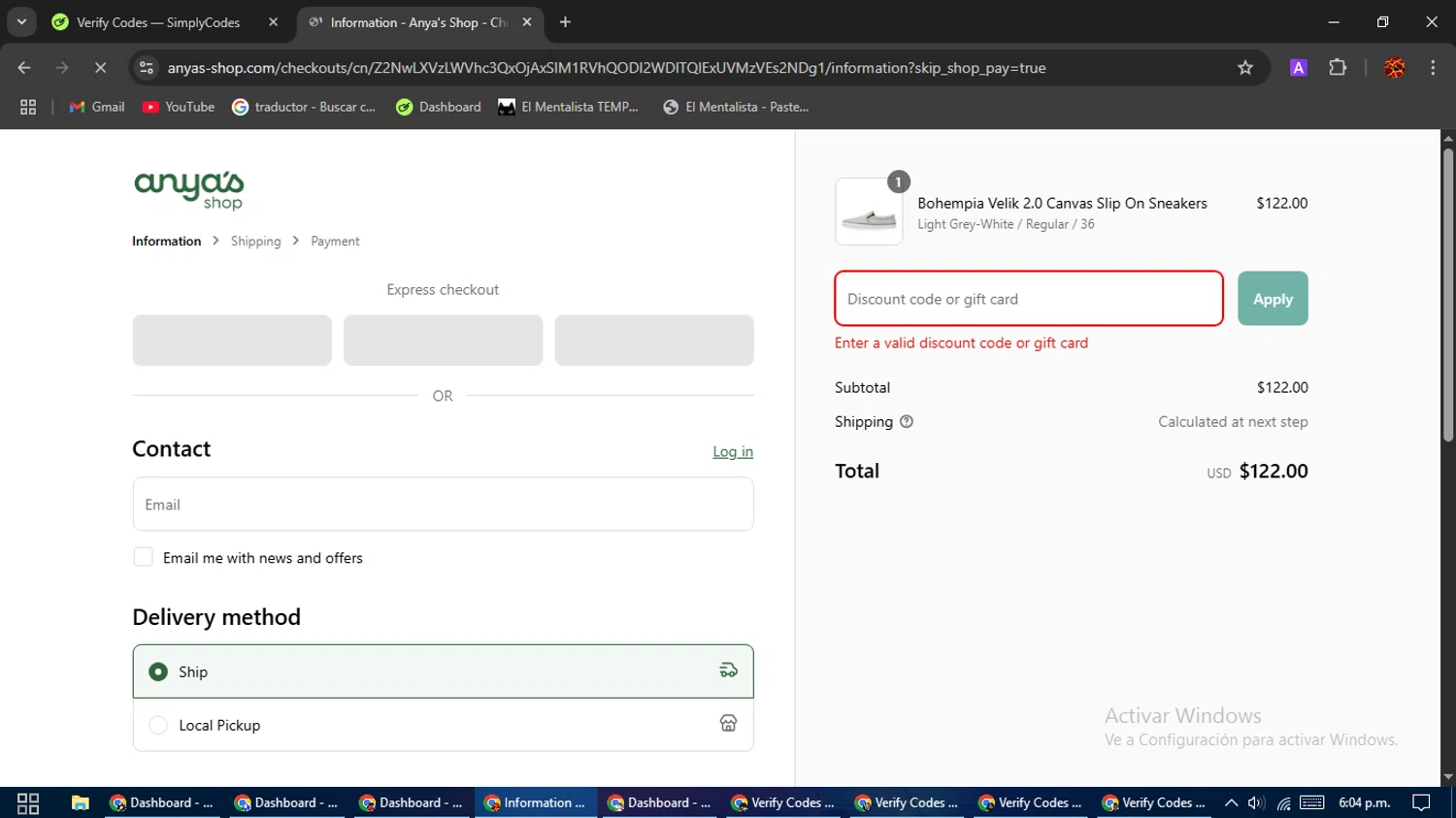Open the Extensions puzzle icon
Viewport: 1456px width, 818px height.
pos(1338,68)
